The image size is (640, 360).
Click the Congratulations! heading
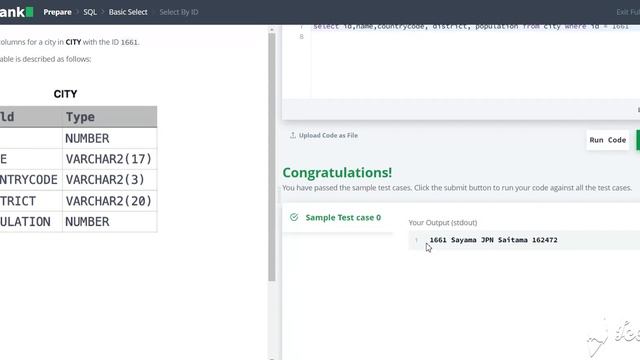(337, 173)
